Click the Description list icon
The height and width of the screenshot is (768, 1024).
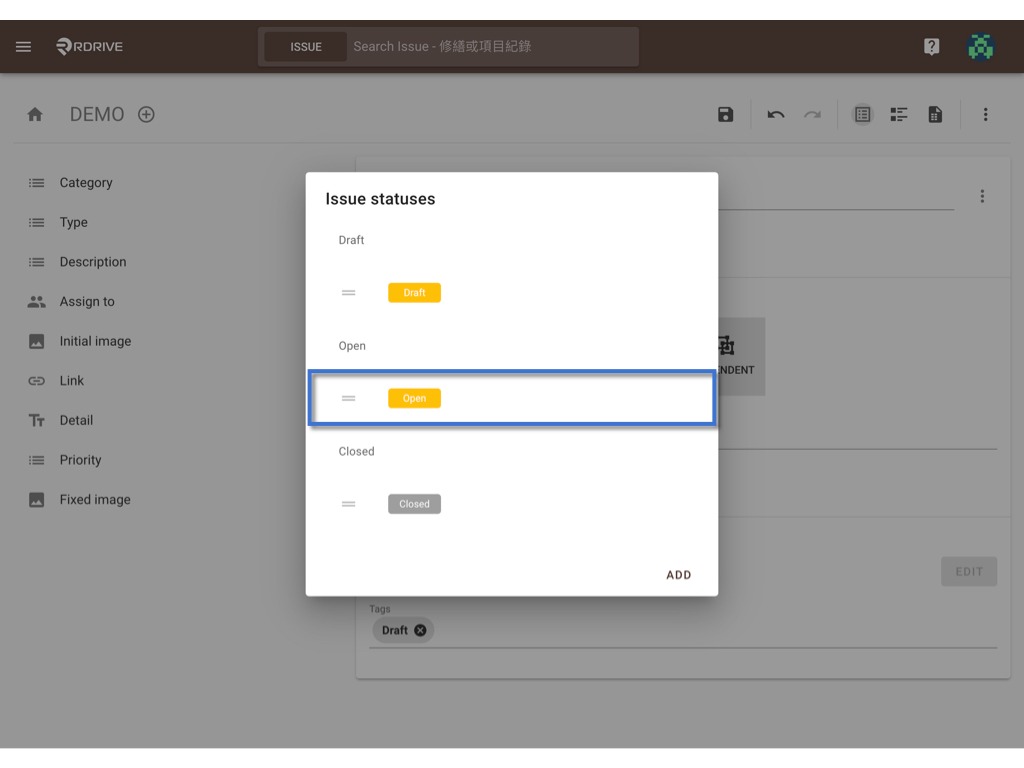coord(37,262)
